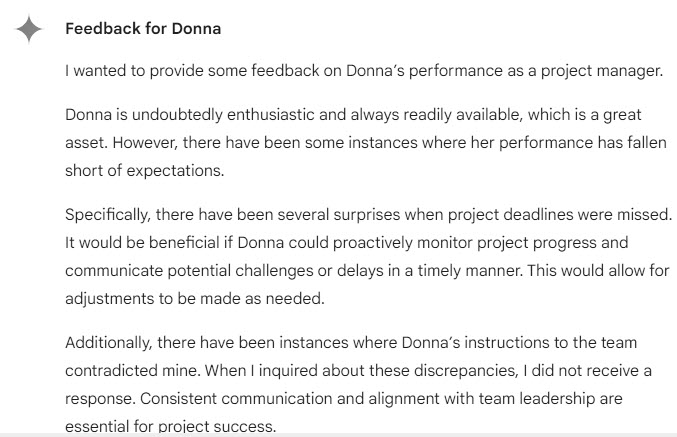Click the Gemini sparkle icon
Viewport: 677px width, 437px height.
tap(30, 29)
